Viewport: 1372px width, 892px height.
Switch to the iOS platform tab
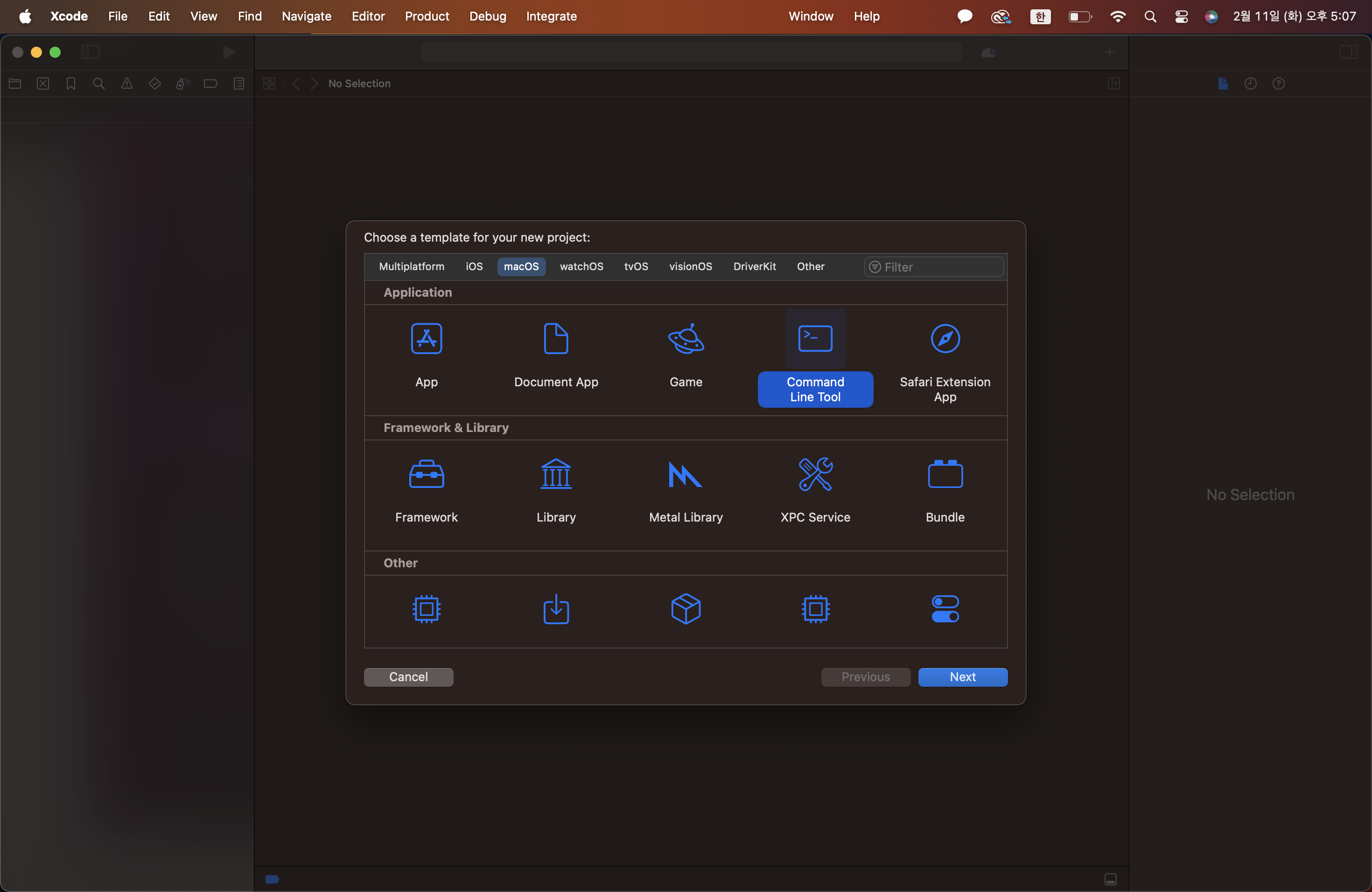point(474,267)
